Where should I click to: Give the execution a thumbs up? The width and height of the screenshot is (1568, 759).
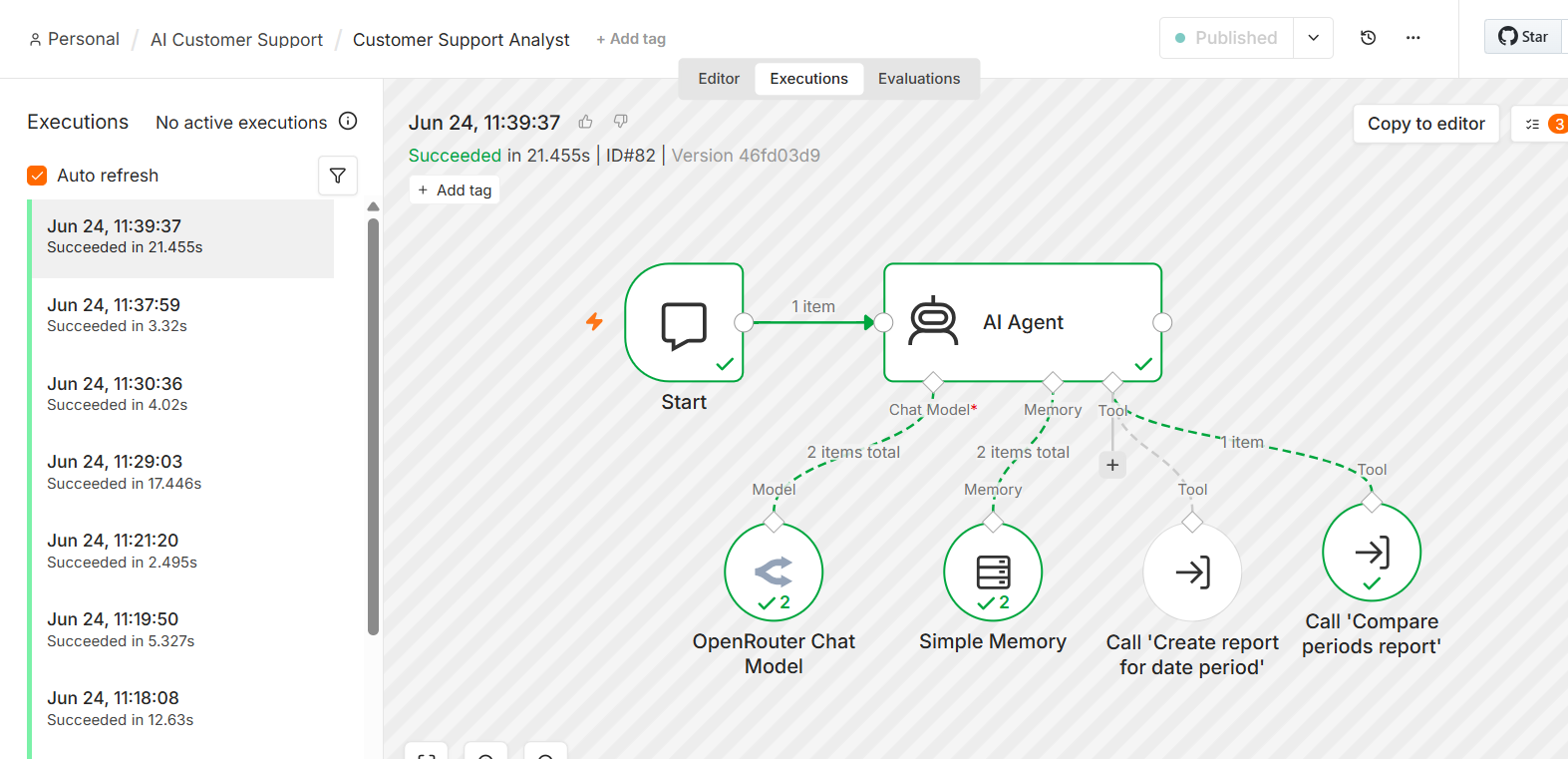click(585, 122)
